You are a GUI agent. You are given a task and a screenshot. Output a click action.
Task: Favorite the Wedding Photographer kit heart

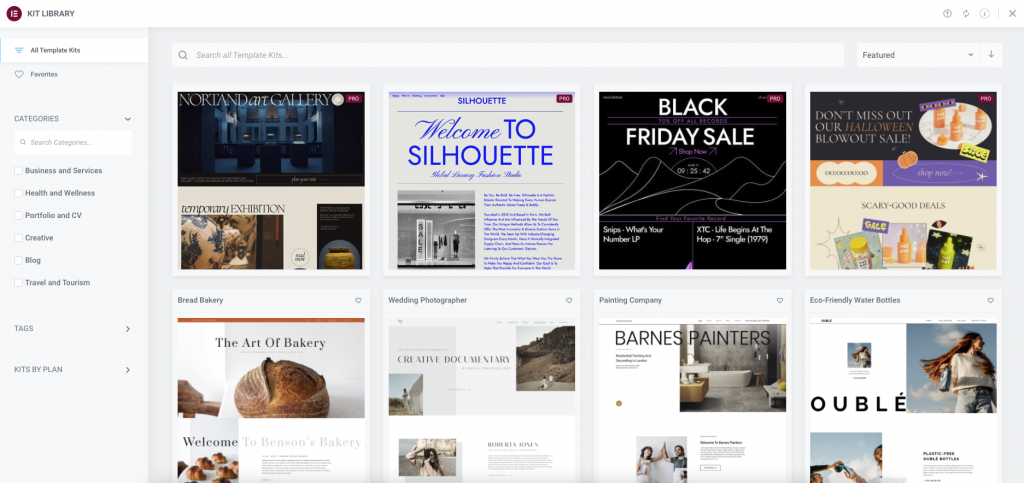(569, 300)
